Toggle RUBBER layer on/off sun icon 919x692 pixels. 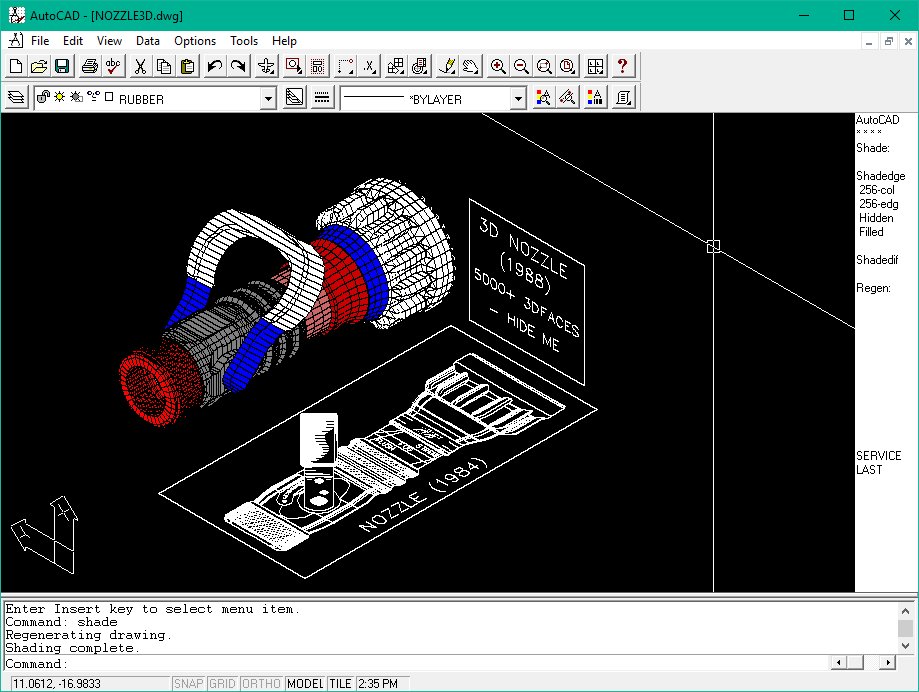(x=60, y=97)
